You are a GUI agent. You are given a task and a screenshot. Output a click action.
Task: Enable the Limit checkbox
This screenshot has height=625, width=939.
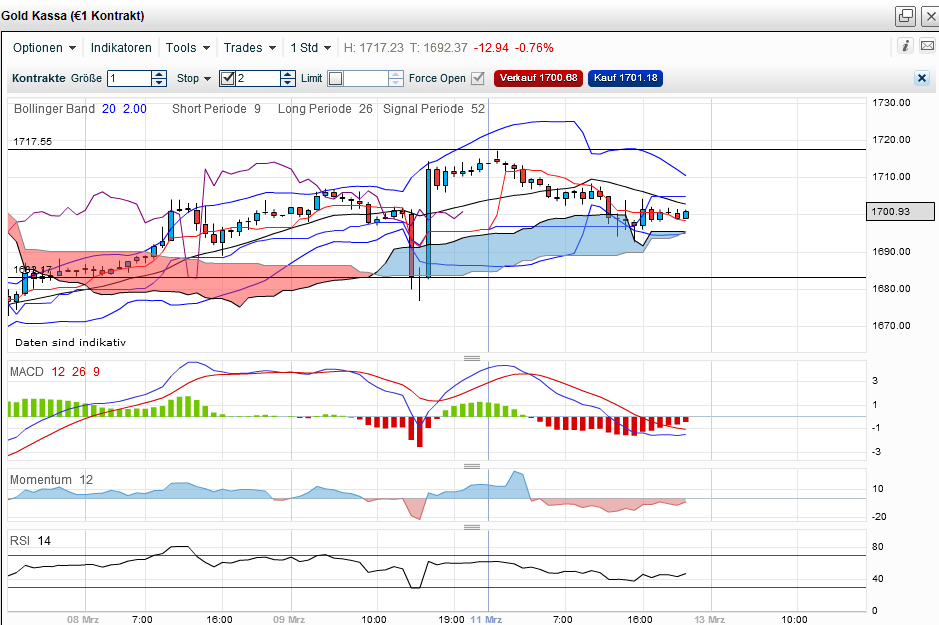point(335,78)
